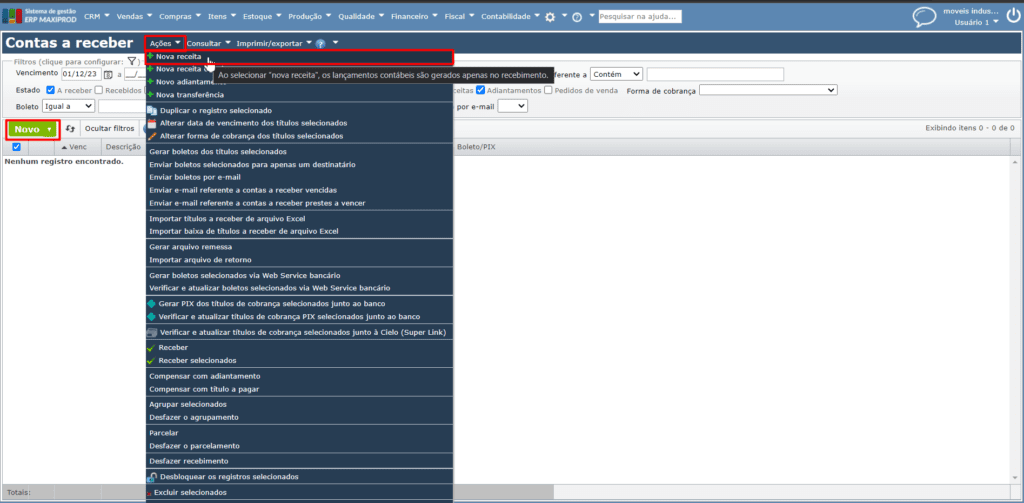Enable the 'Pedidos de venda' checkbox
The image size is (1024, 503).
[x=549, y=90]
